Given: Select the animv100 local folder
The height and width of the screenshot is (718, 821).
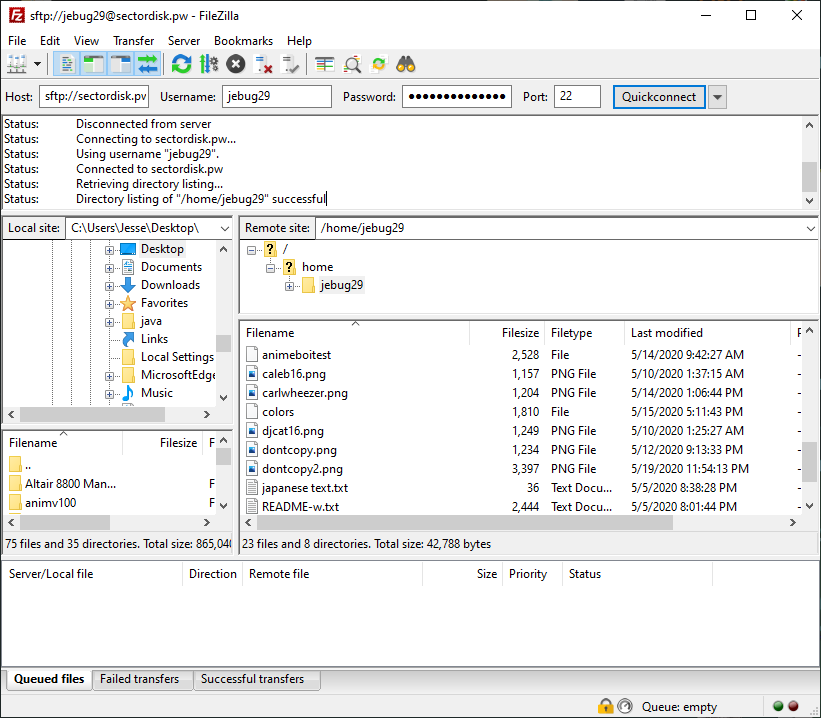Looking at the screenshot, I should (50, 503).
